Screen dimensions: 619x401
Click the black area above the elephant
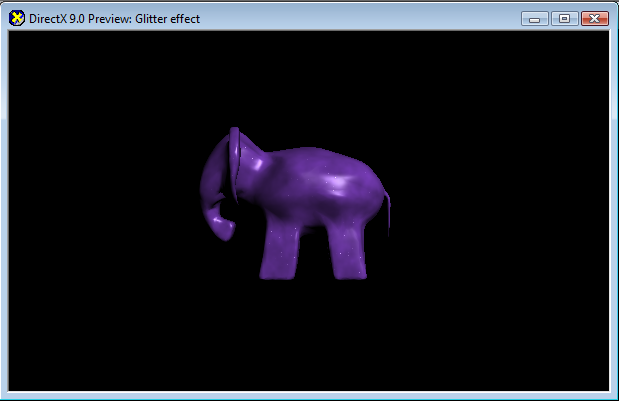point(310,80)
